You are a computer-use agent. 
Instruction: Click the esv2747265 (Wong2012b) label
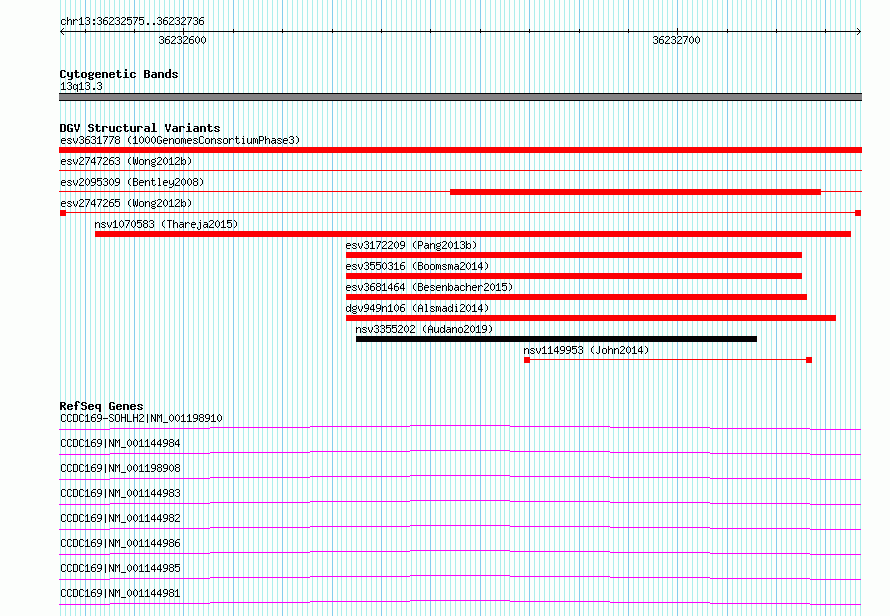point(126,203)
